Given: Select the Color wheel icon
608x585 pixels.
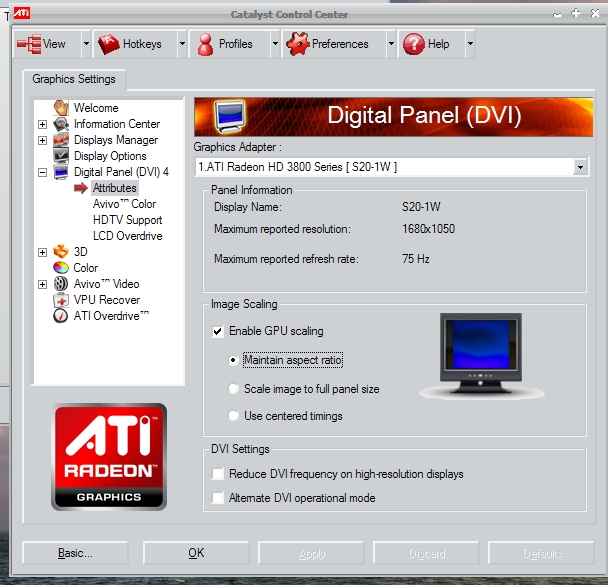Looking at the screenshot, I should coord(61,267).
